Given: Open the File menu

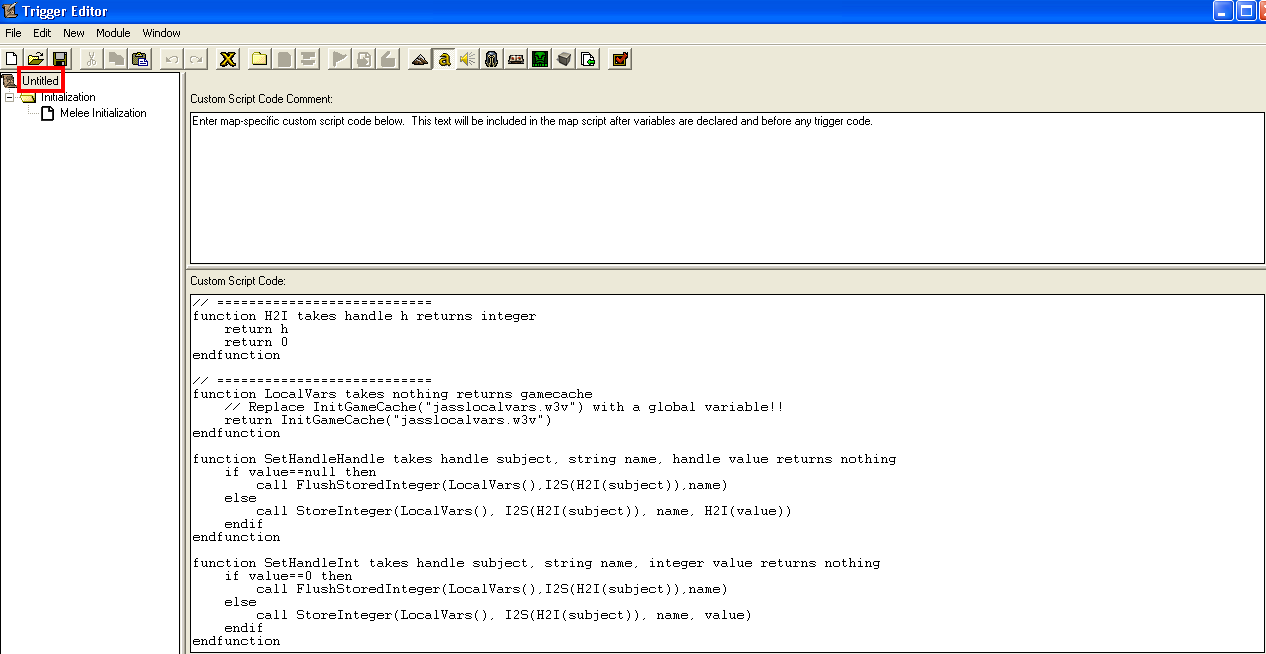Looking at the screenshot, I should [x=13, y=33].
